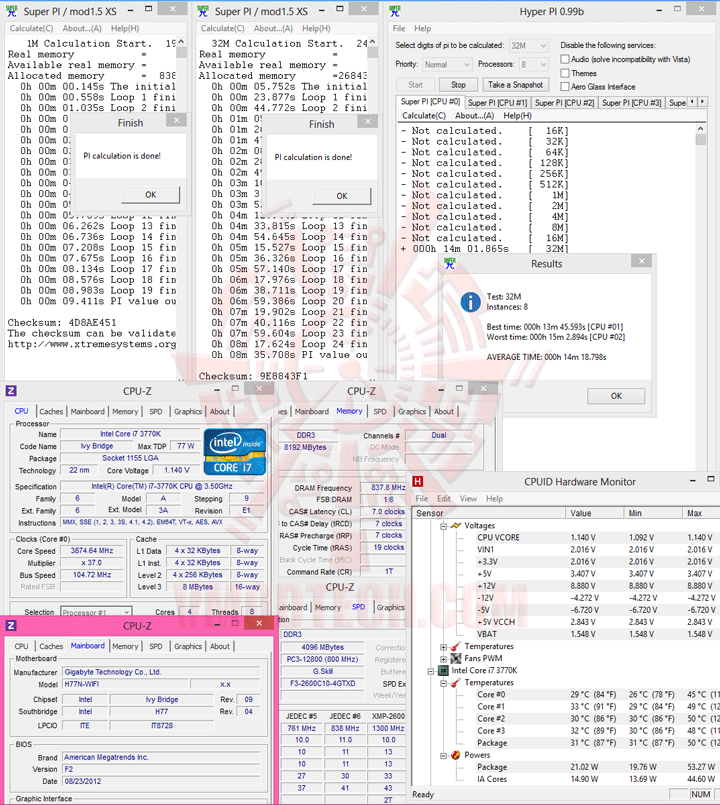
Task: Enable the Audio service checkbox in Hyper PI
Action: (x=565, y=59)
